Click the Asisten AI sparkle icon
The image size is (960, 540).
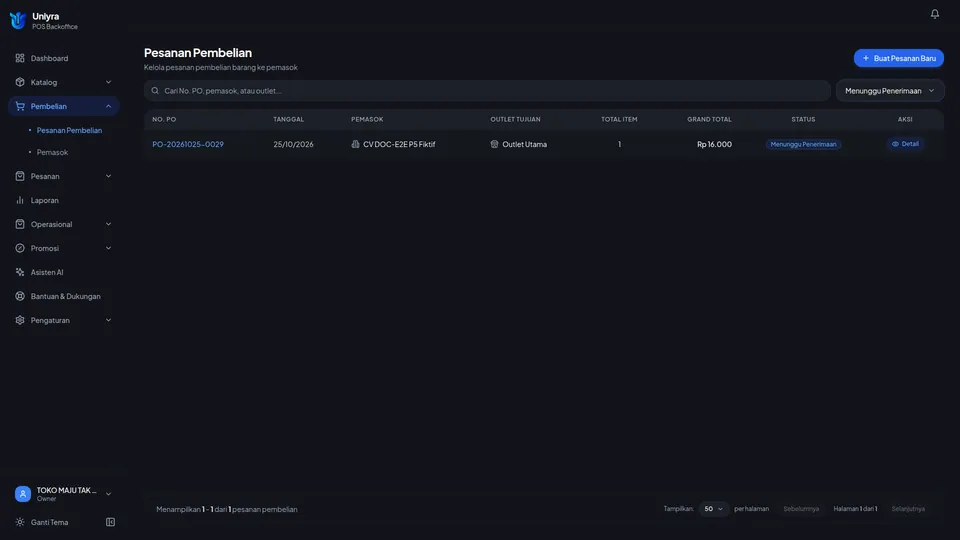(20, 272)
